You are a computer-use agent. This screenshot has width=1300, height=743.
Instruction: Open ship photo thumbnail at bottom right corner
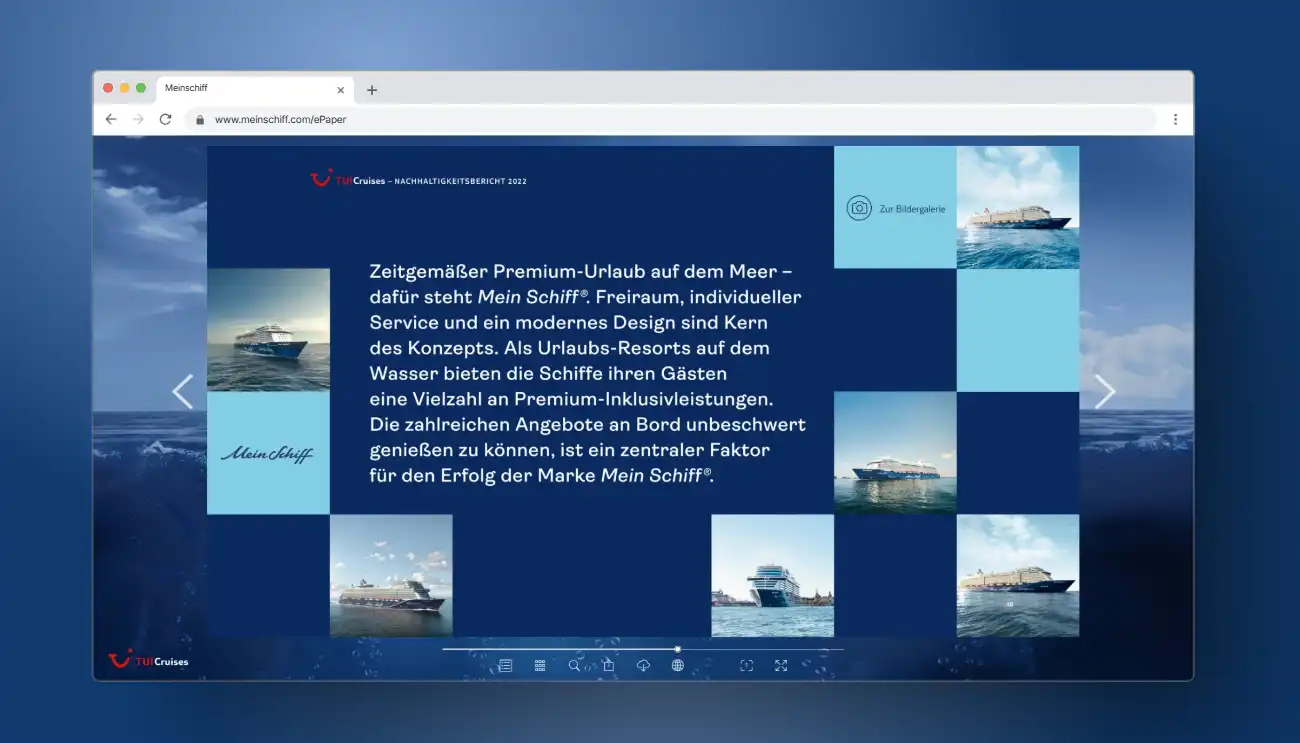point(1018,576)
